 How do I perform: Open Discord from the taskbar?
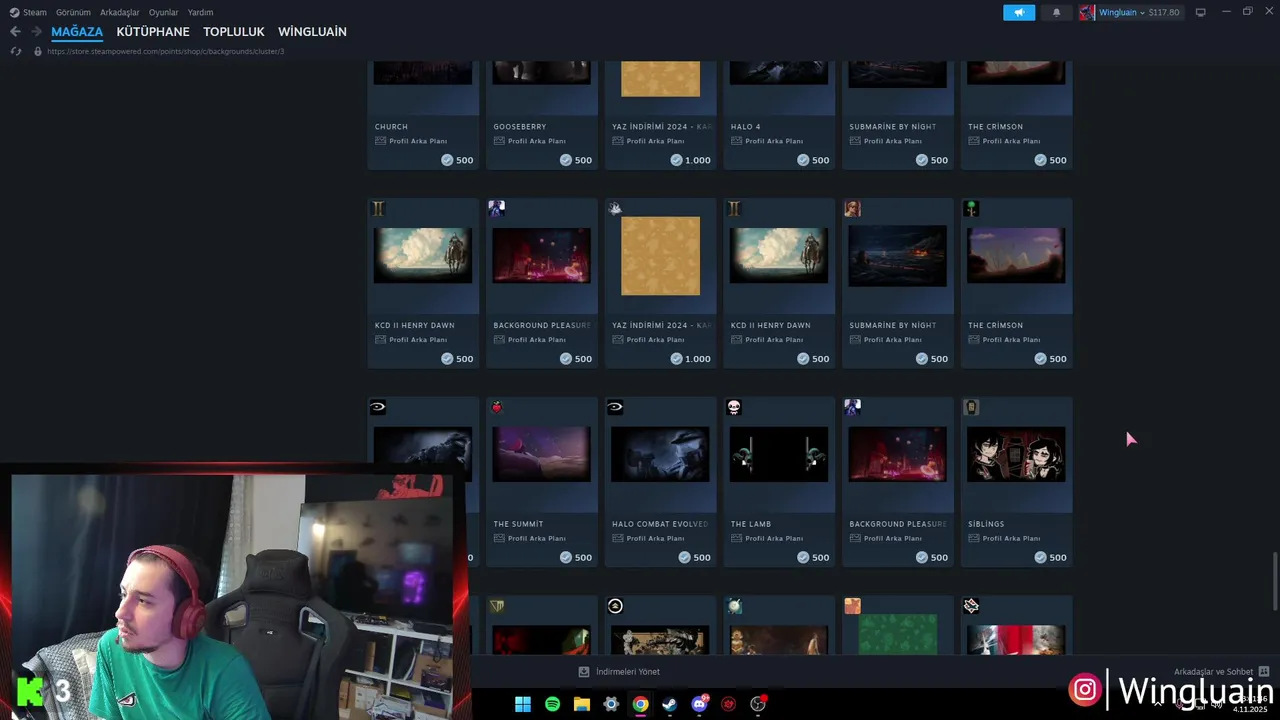point(699,704)
